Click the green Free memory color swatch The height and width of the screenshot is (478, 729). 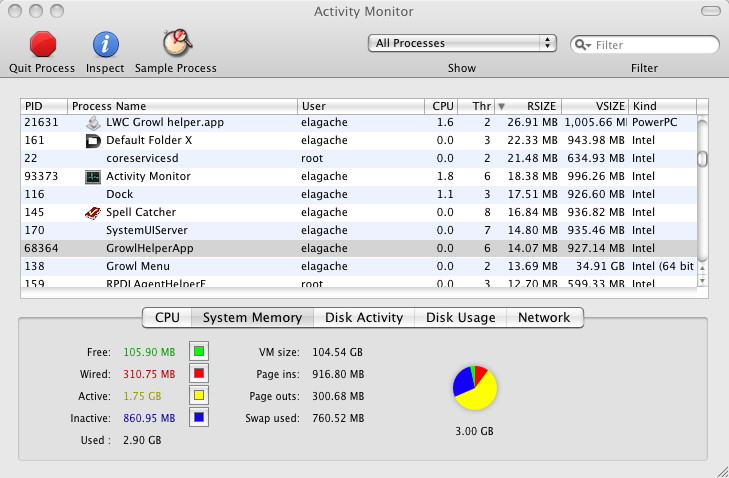(199, 352)
